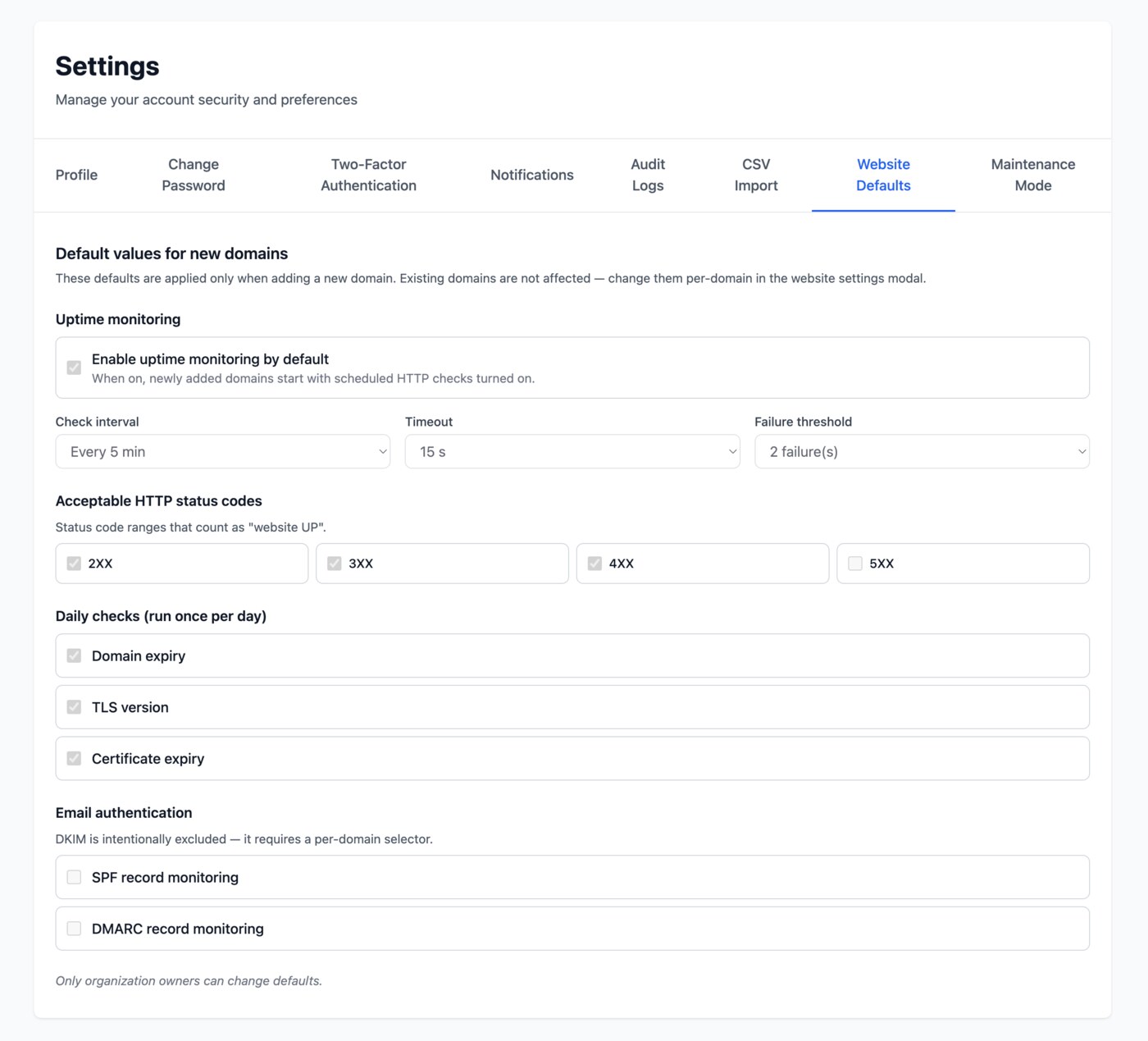Click 'Default values for new domains' heading
The image size is (1148, 1041).
click(171, 253)
